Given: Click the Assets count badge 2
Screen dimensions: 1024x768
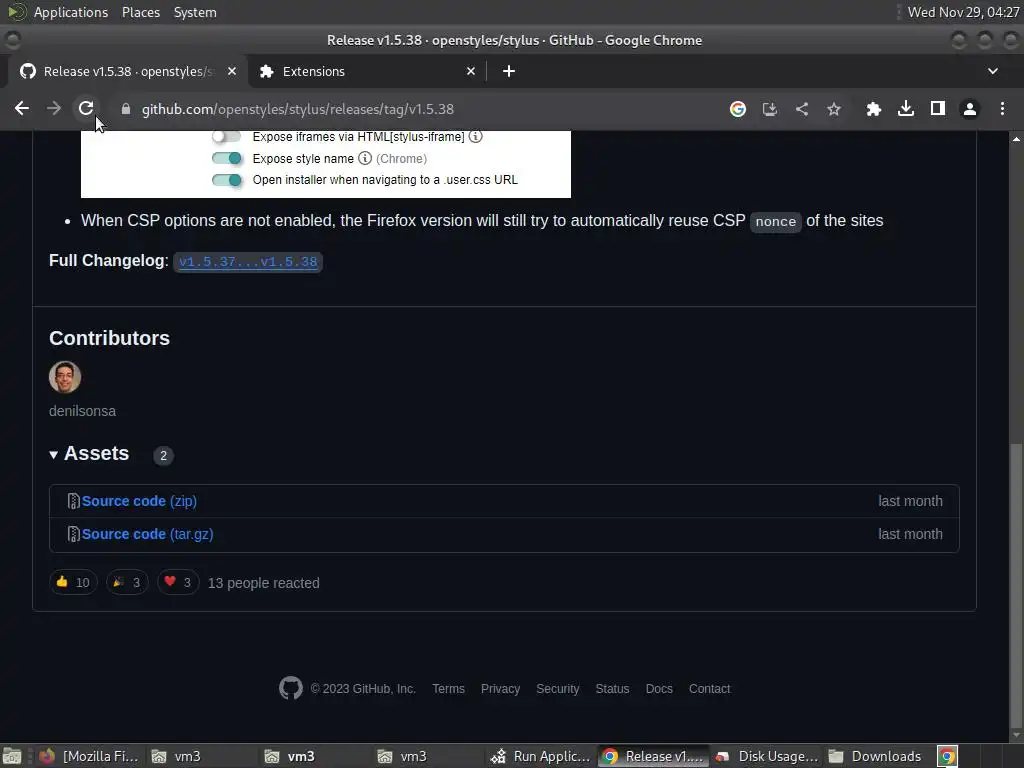Looking at the screenshot, I should 163,455.
